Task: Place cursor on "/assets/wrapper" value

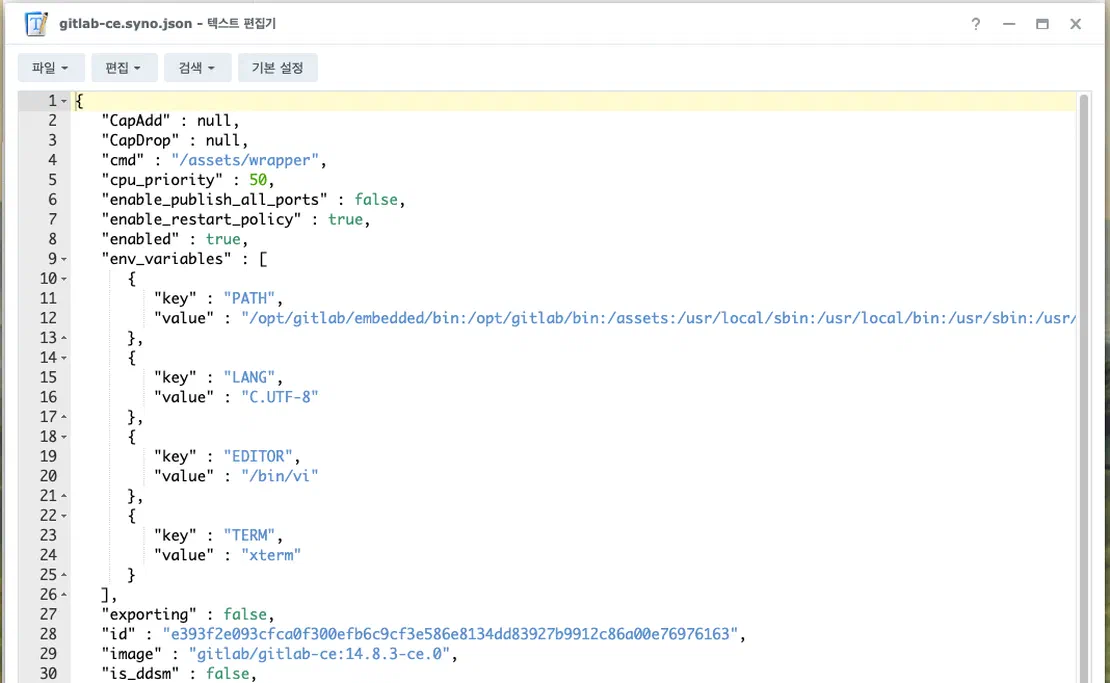Action: coord(245,160)
